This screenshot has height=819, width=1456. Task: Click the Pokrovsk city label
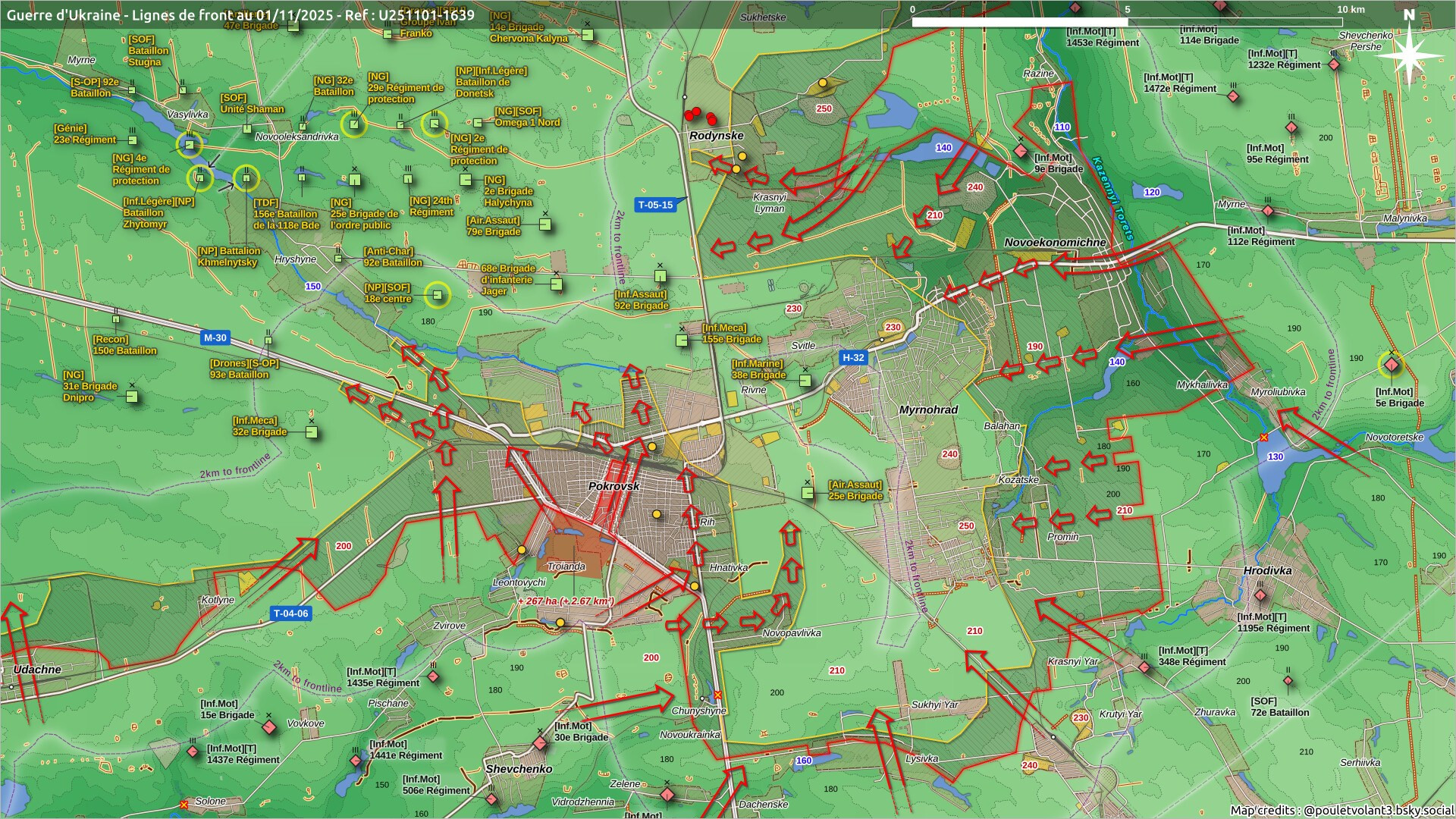[x=613, y=486]
